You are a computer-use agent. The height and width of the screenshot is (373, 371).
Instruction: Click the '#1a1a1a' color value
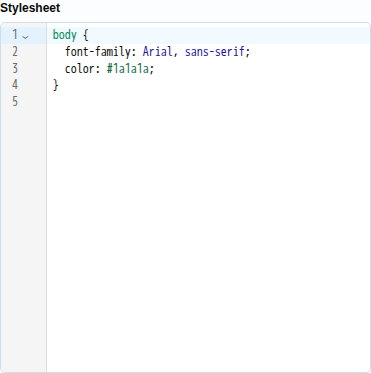[128, 69]
